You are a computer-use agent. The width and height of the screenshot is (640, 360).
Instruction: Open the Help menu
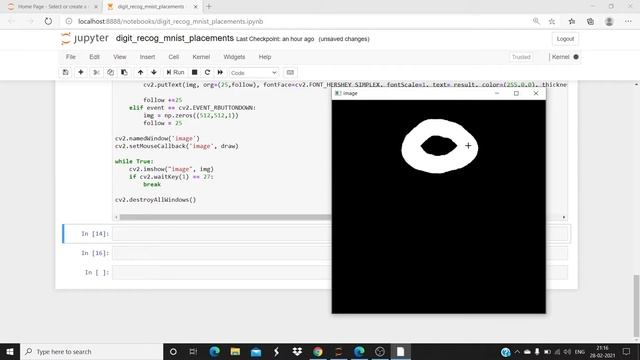click(265, 57)
